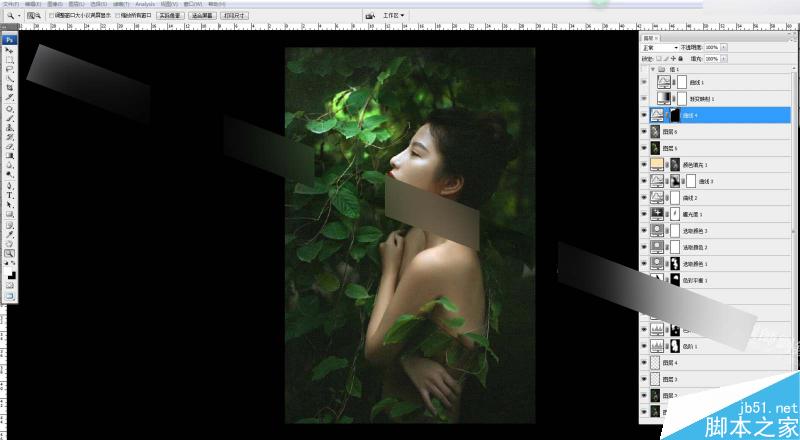The width and height of the screenshot is (800, 440).
Task: Change screen mode via toolbox icon
Action: click(10, 296)
